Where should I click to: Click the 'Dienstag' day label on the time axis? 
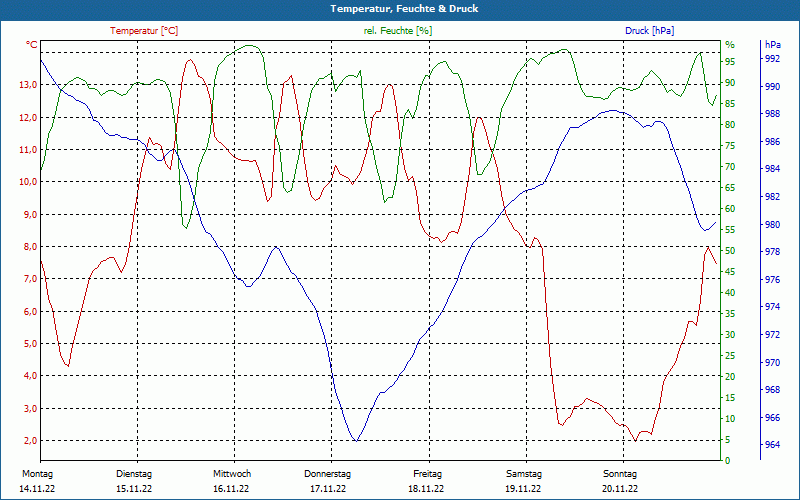(134, 474)
